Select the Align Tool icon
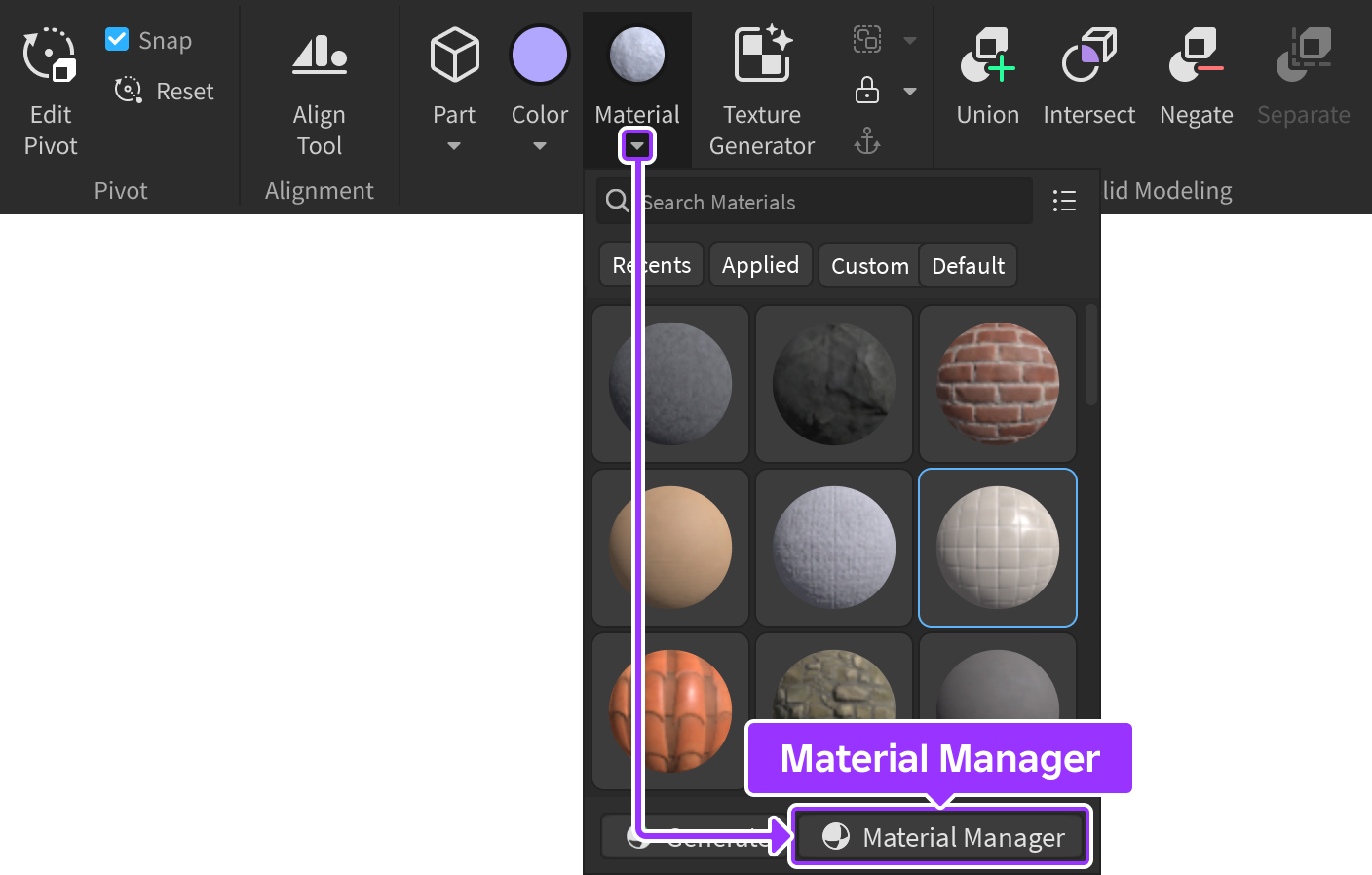Screen dimensions: 1372x875 (x=319, y=56)
